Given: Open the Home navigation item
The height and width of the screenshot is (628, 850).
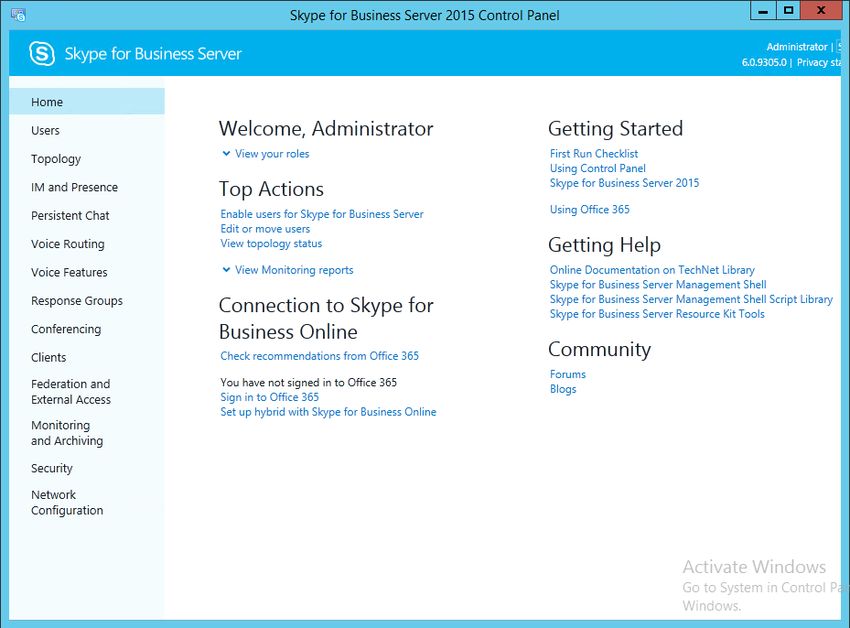Looking at the screenshot, I should [87, 101].
